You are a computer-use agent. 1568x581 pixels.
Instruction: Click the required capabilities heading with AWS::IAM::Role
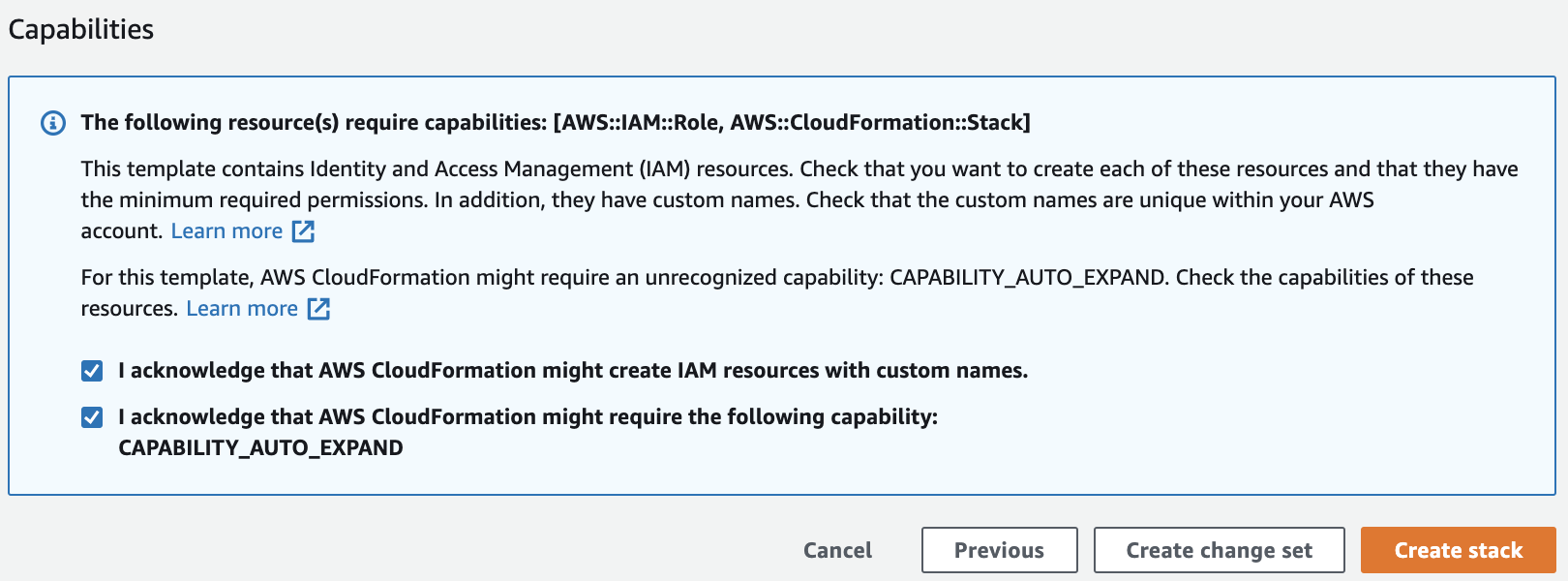(x=556, y=123)
